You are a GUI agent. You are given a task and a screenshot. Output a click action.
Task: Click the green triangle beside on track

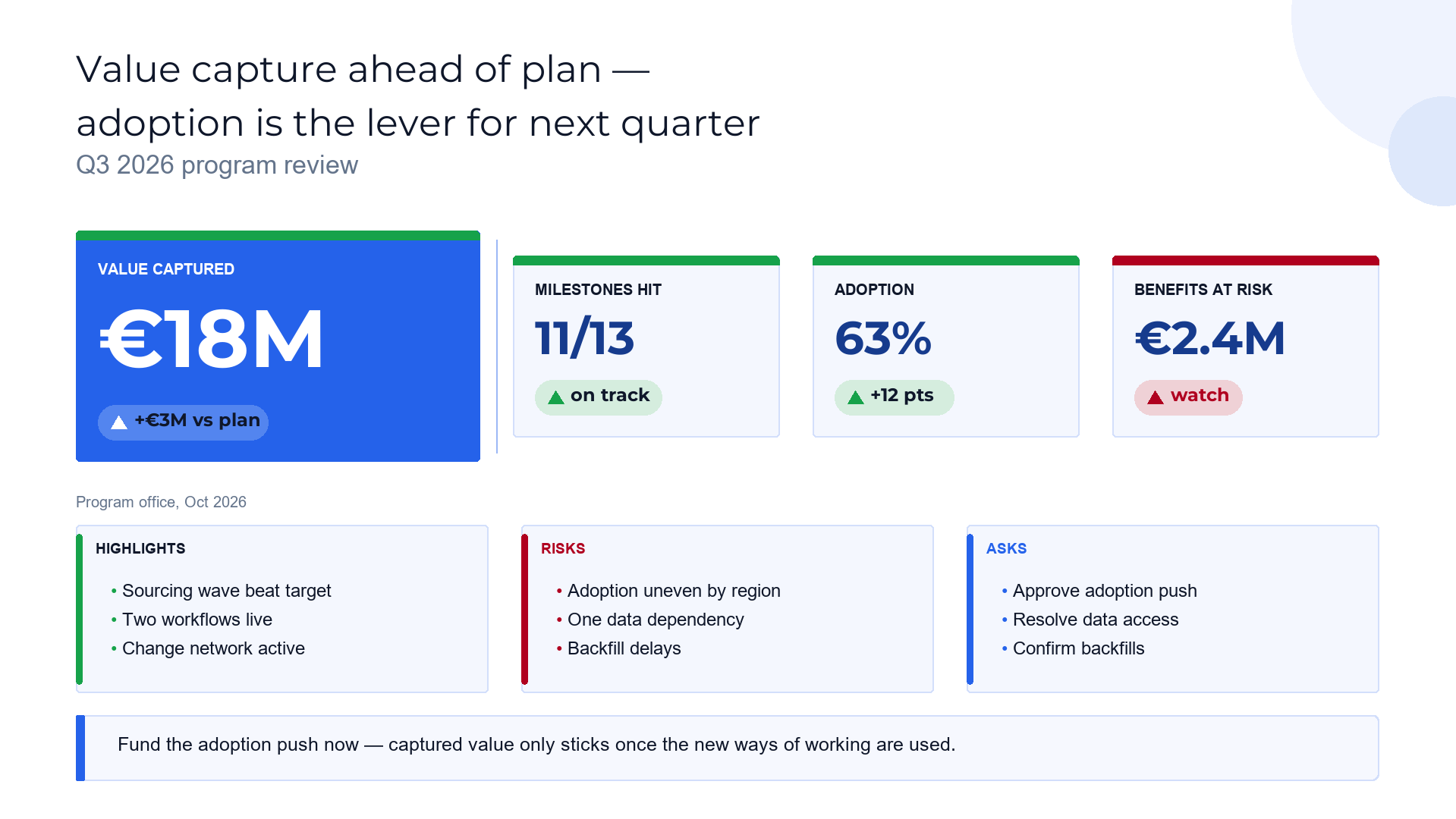pos(556,397)
